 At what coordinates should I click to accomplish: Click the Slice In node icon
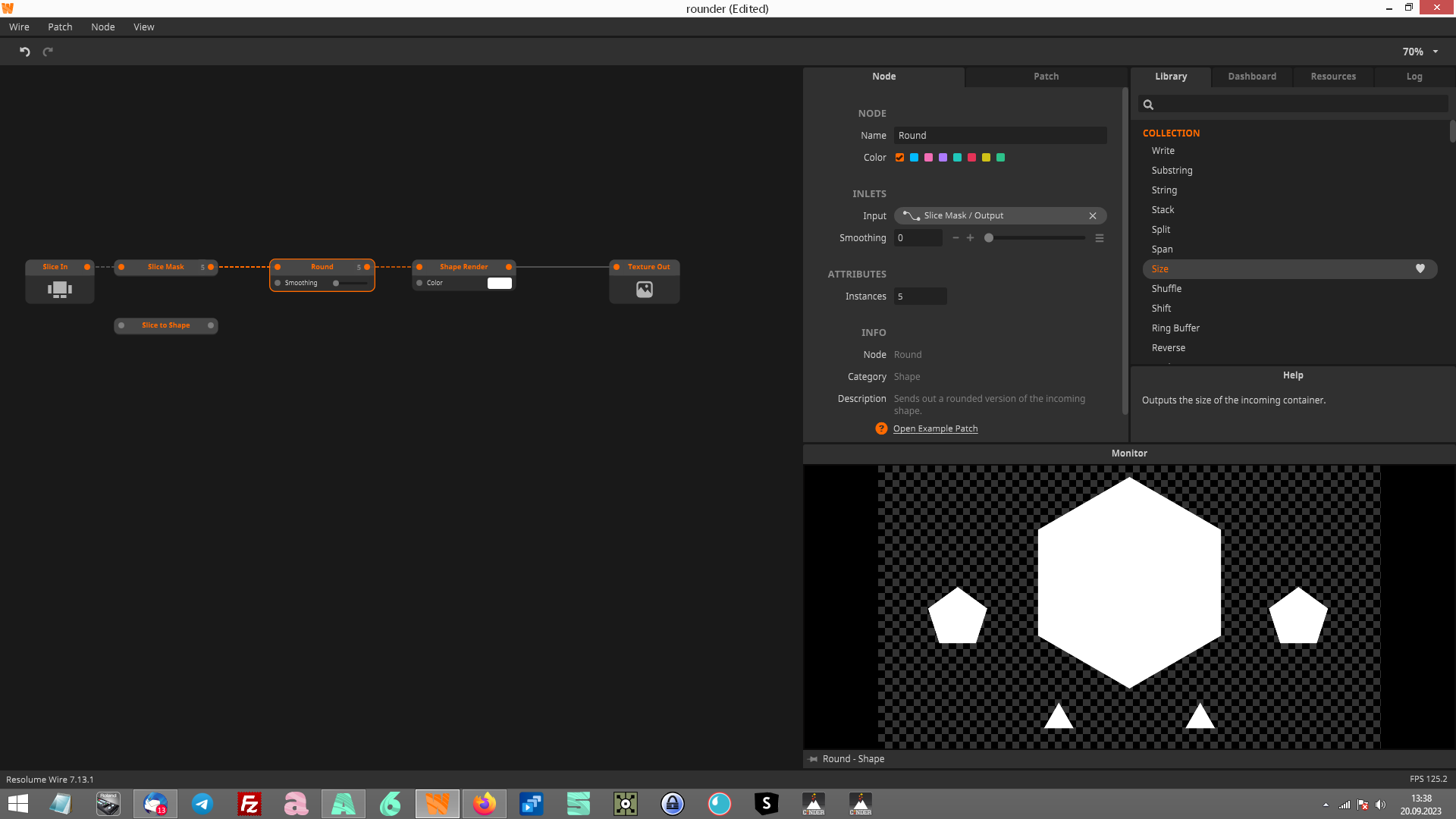coord(59,289)
